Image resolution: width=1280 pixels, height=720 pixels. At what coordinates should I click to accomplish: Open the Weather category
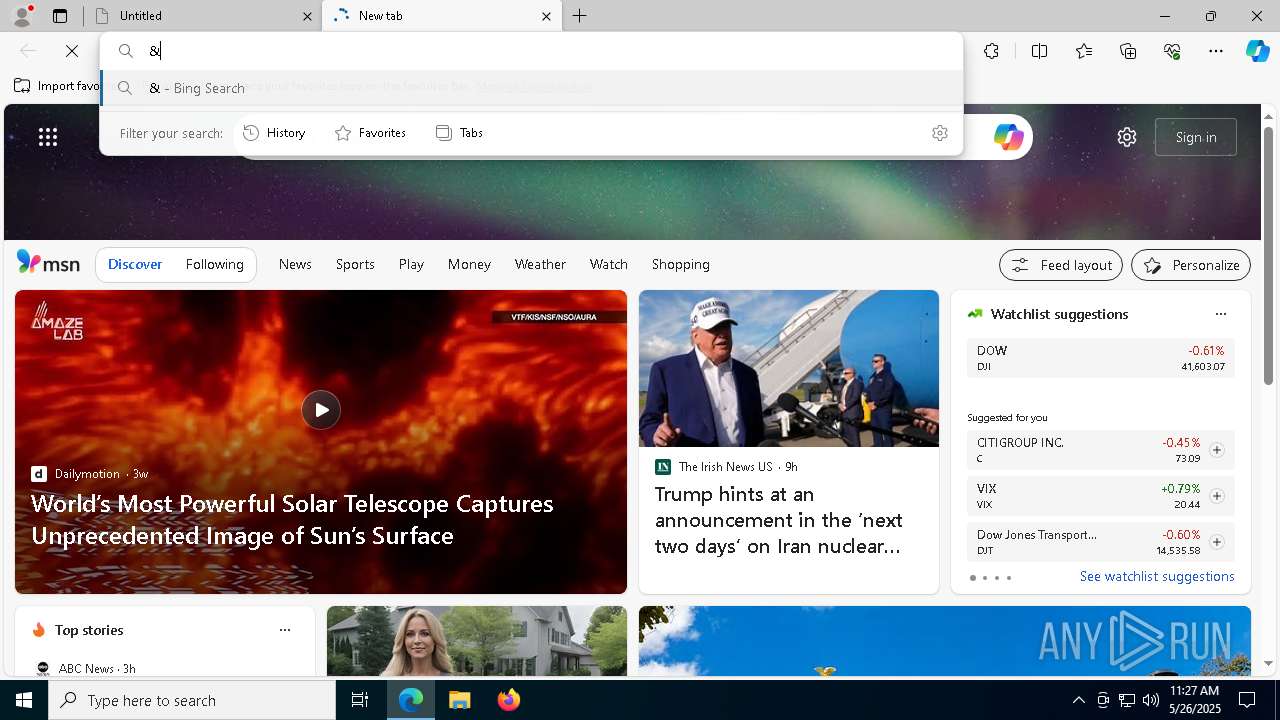540,264
